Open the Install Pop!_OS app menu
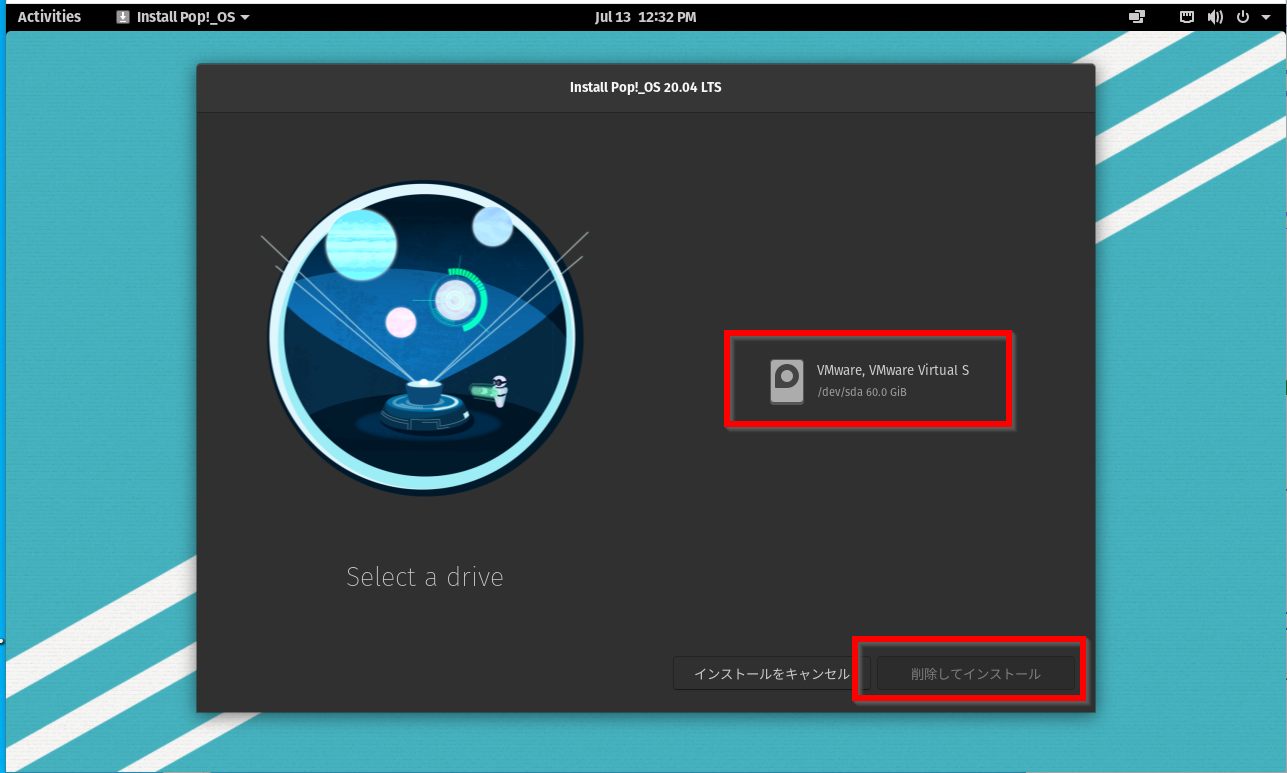This screenshot has width=1287, height=773. [182, 17]
